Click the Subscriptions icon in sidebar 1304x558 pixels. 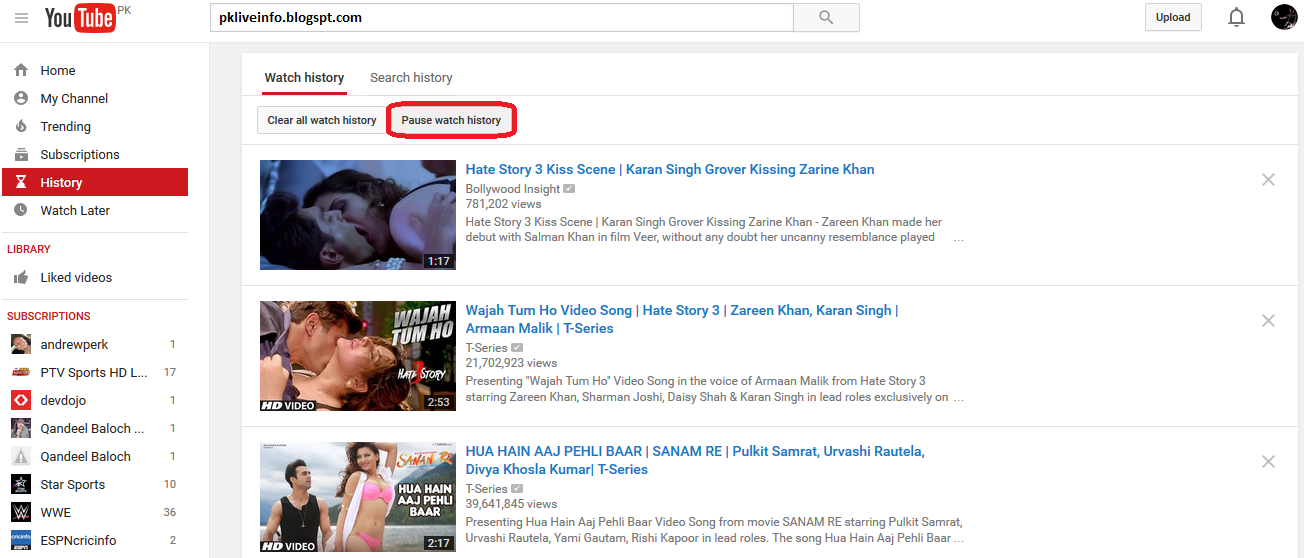click(x=21, y=154)
